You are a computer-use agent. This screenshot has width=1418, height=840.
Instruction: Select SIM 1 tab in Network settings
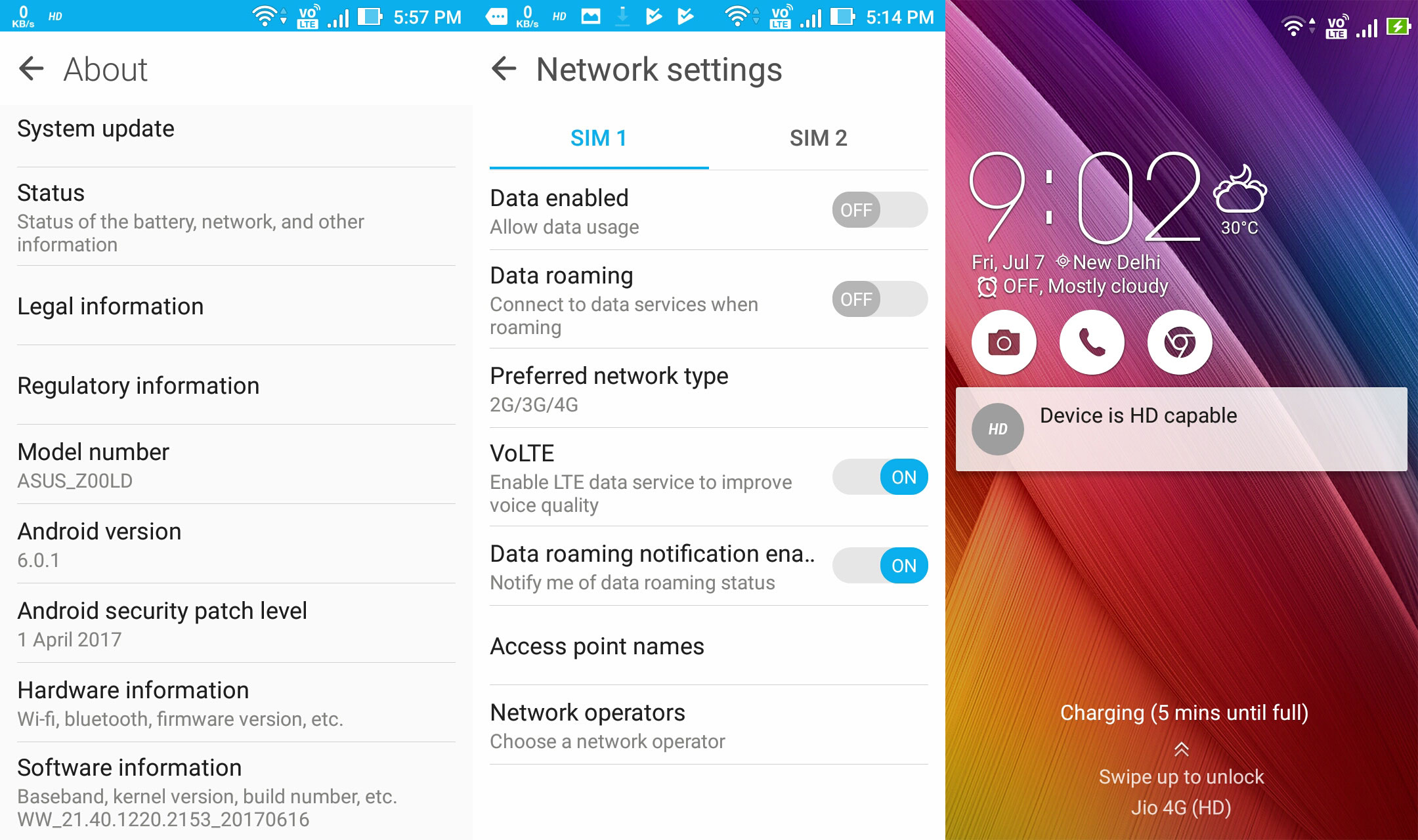tap(597, 137)
